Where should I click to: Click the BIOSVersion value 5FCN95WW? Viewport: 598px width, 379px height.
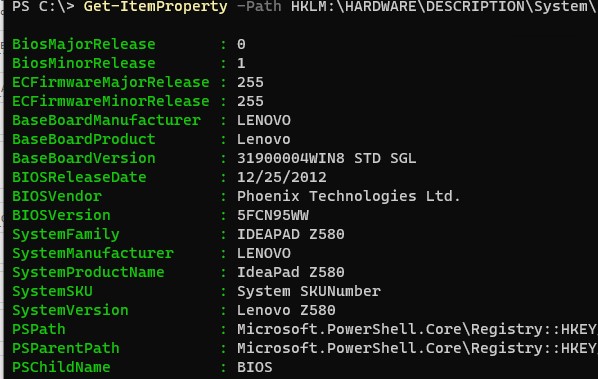coord(273,215)
